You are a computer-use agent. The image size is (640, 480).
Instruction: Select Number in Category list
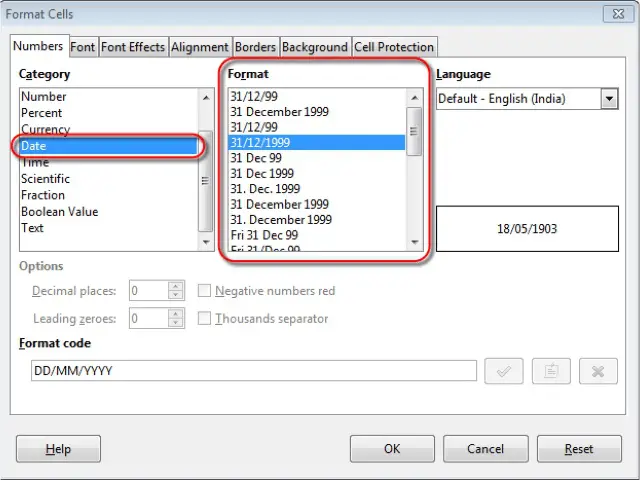pyautogui.click(x=109, y=97)
